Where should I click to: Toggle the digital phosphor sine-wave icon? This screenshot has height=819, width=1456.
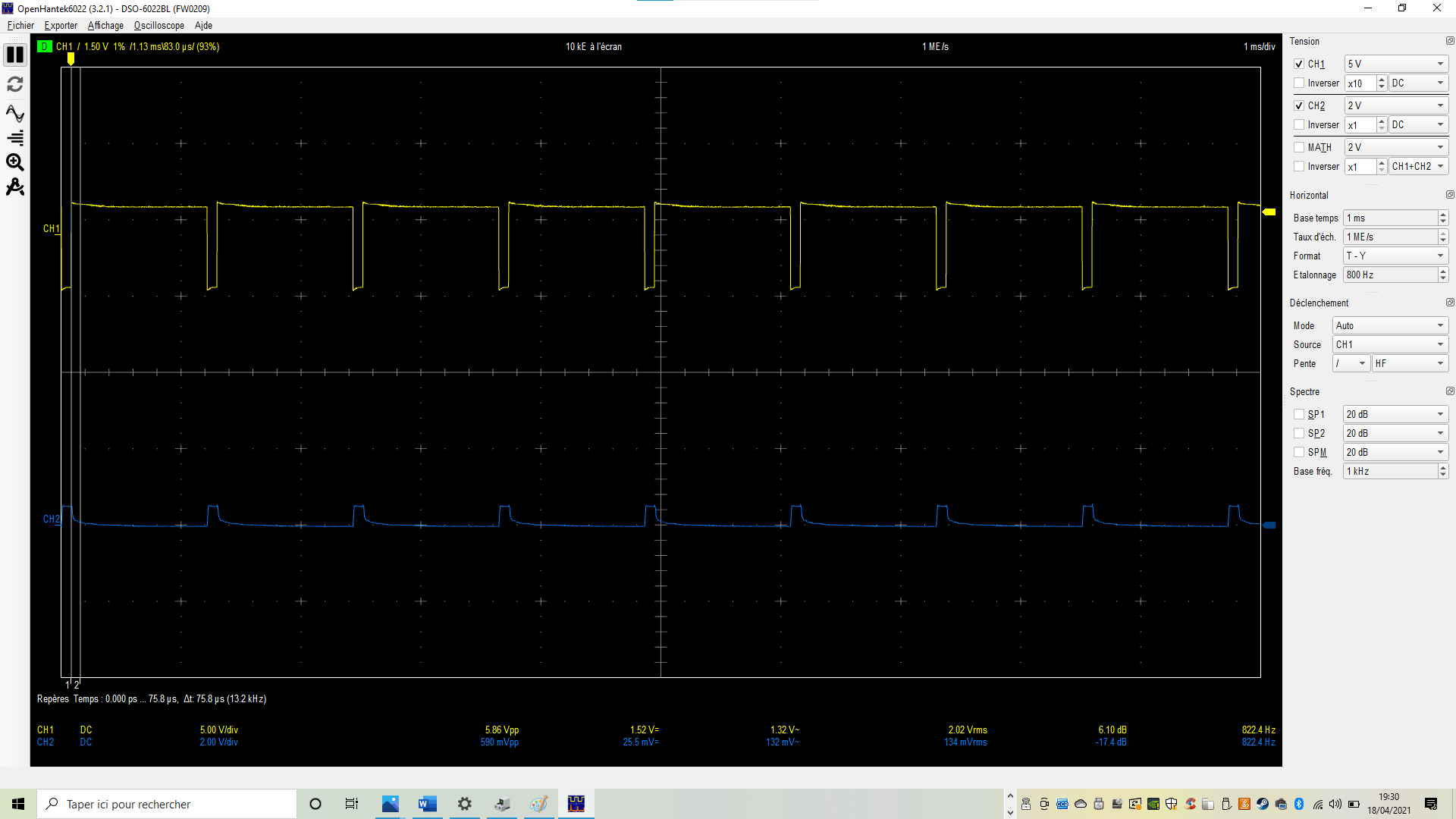point(15,113)
